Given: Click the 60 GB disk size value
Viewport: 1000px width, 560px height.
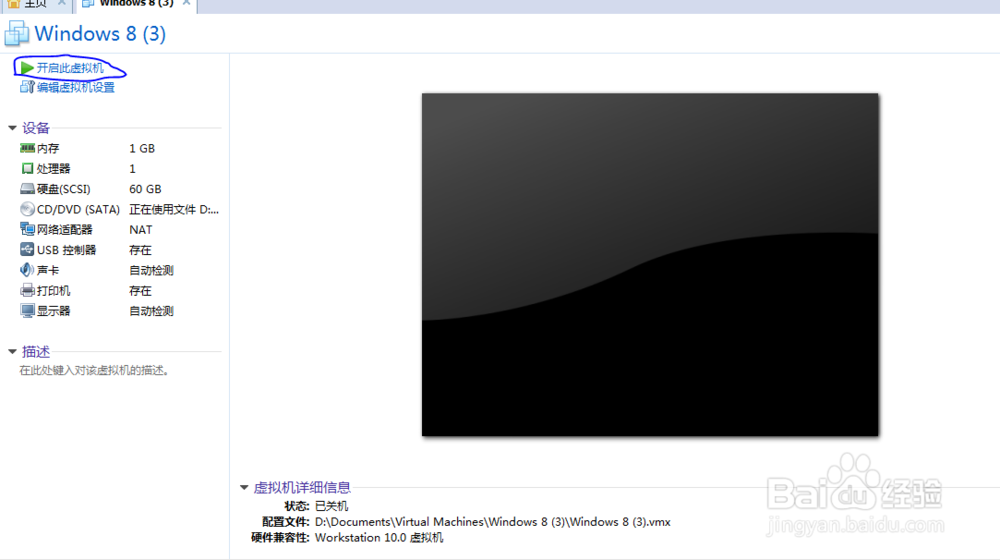Looking at the screenshot, I should tap(145, 189).
